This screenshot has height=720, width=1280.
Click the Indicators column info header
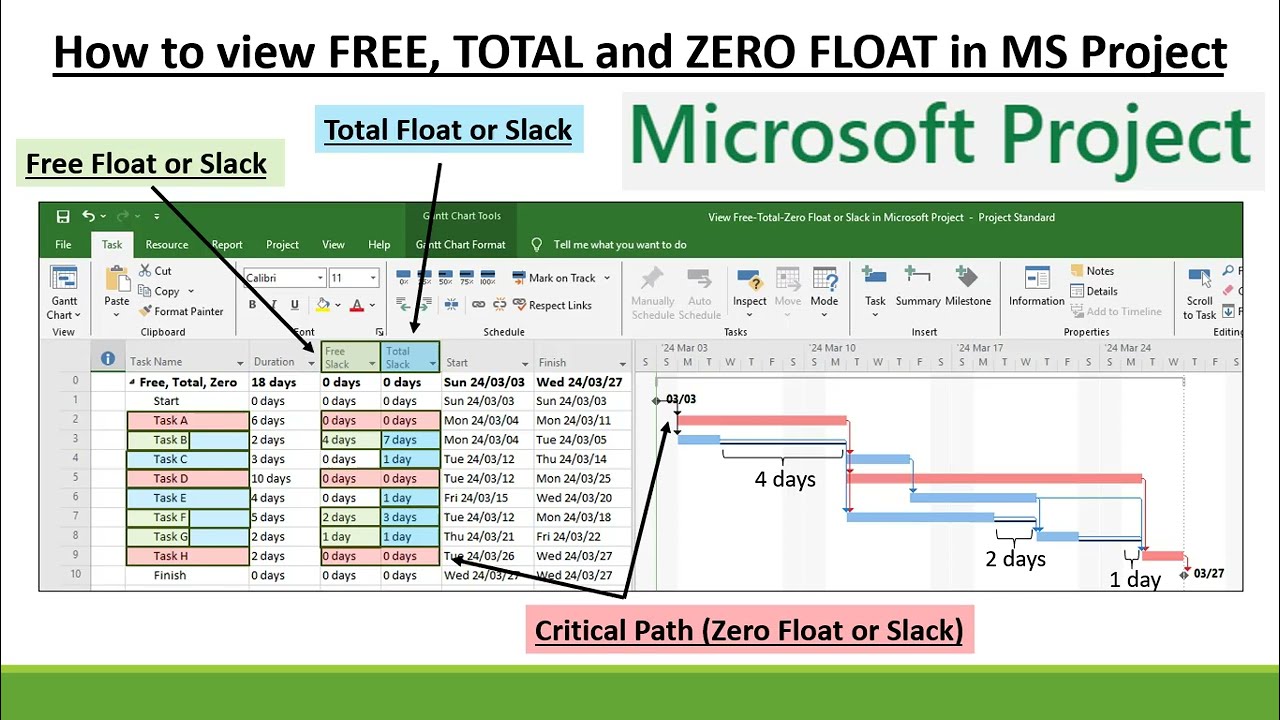[x=108, y=358]
